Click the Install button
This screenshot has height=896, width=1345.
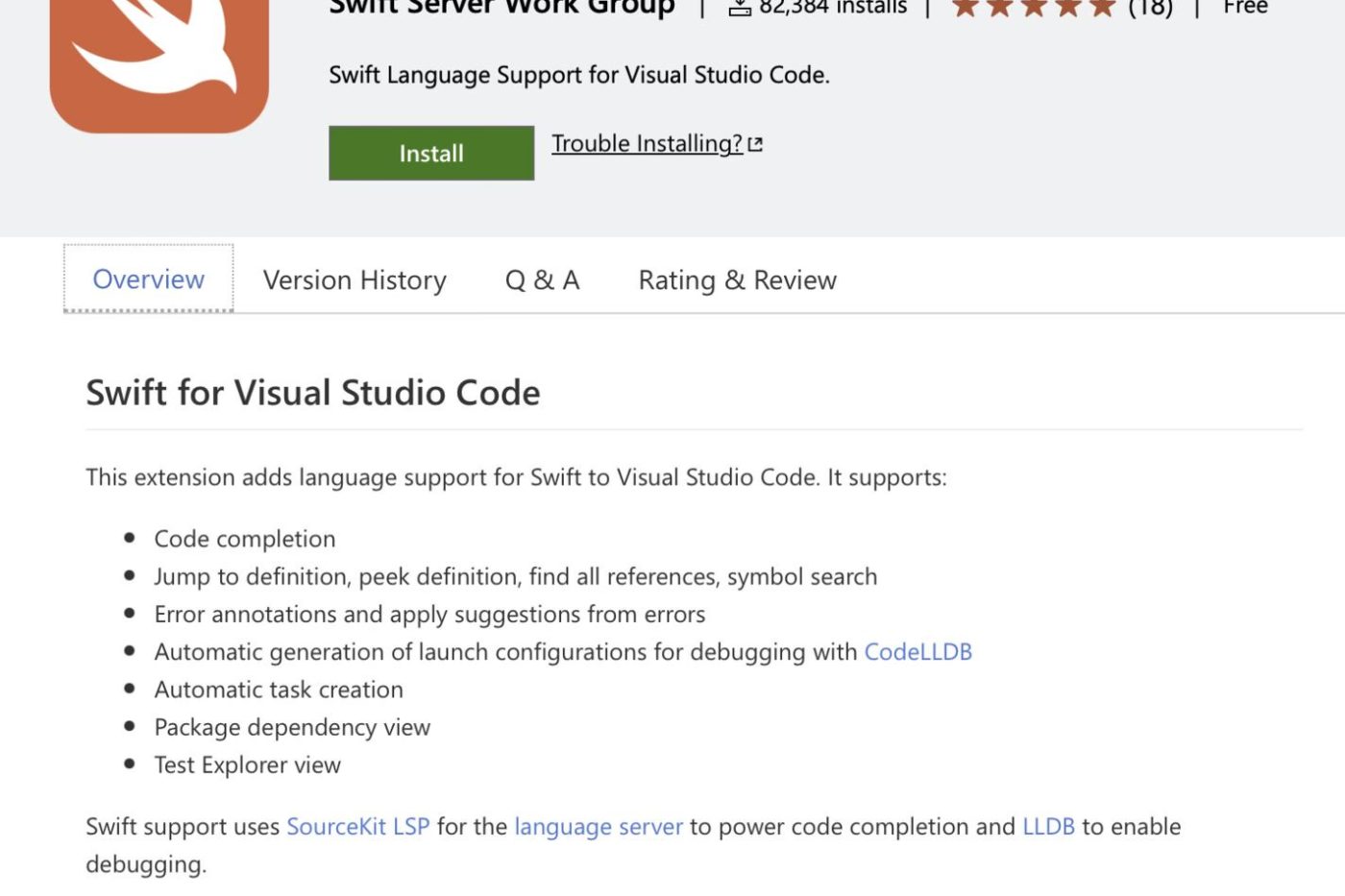pos(430,152)
